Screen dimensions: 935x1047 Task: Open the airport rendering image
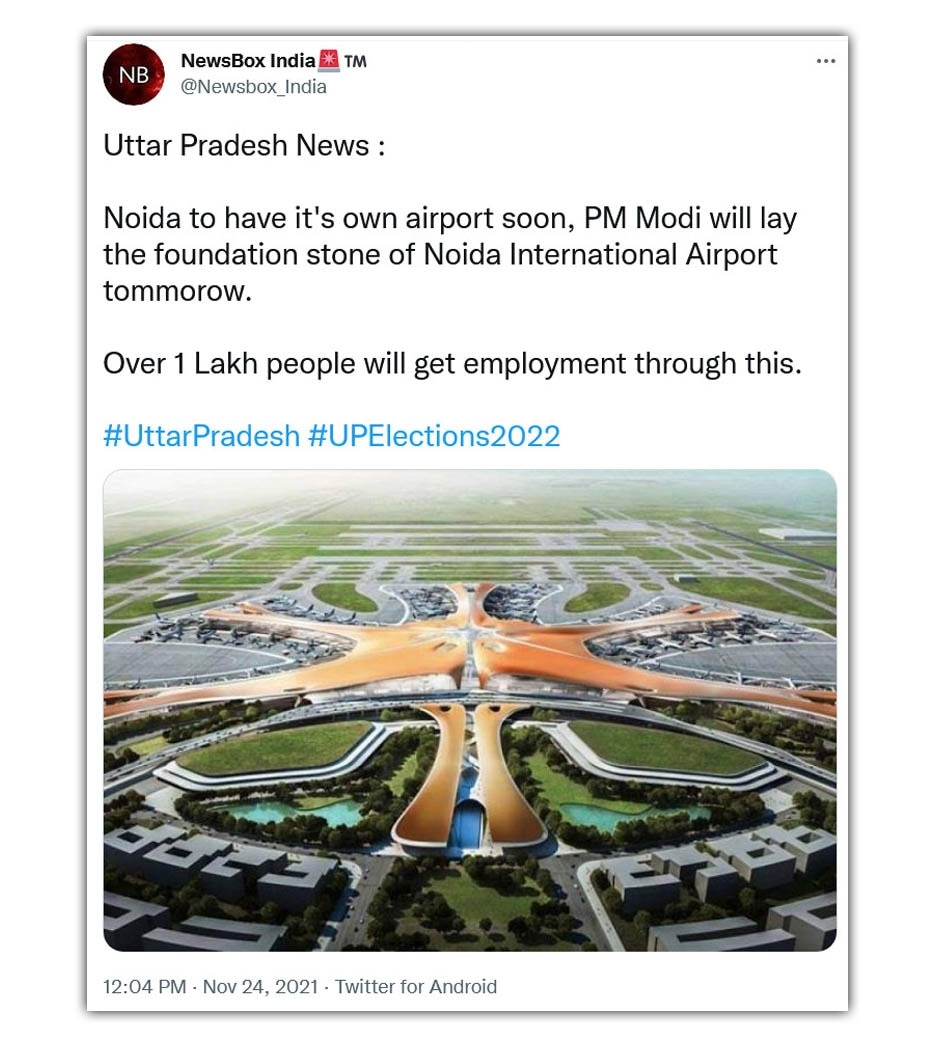(470, 710)
